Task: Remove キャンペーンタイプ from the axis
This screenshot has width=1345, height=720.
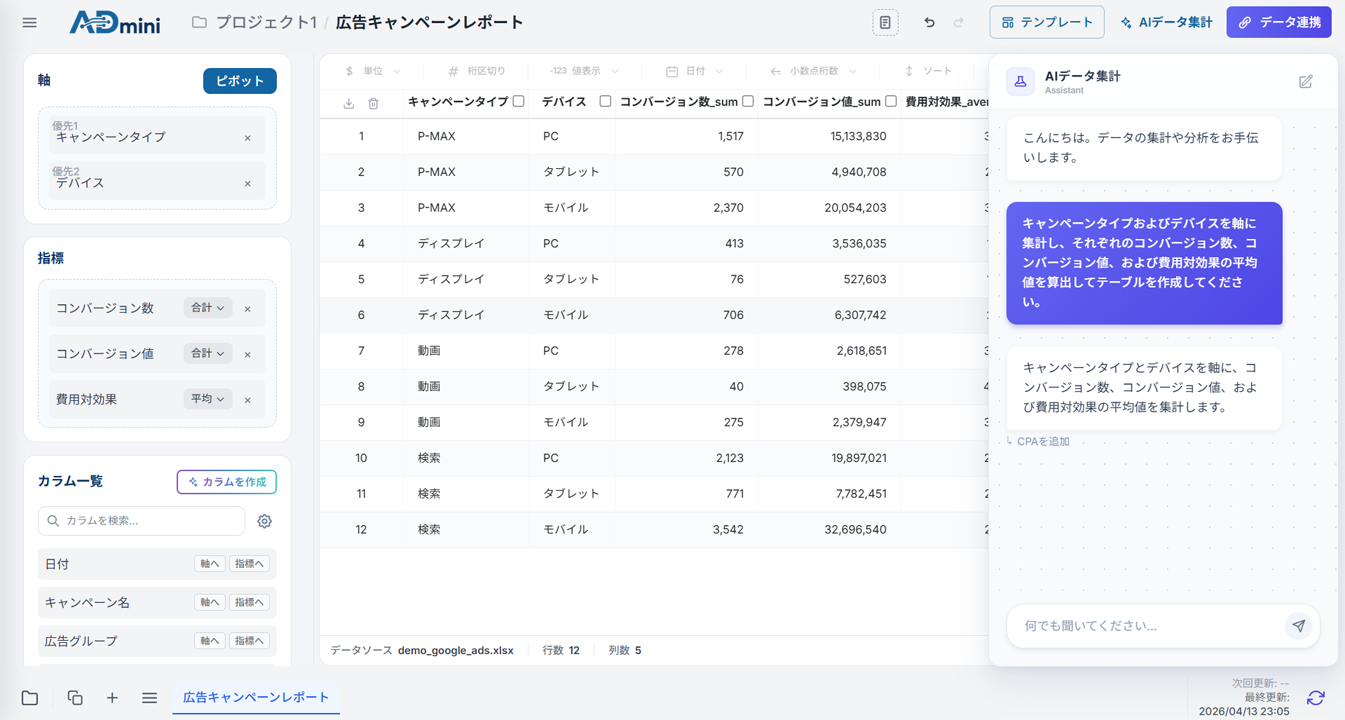Action: pyautogui.click(x=248, y=138)
